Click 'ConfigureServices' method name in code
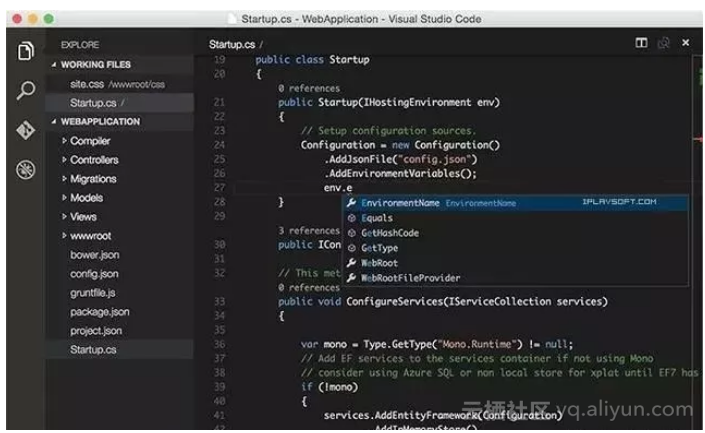The height and width of the screenshot is (433, 705). click(x=394, y=302)
